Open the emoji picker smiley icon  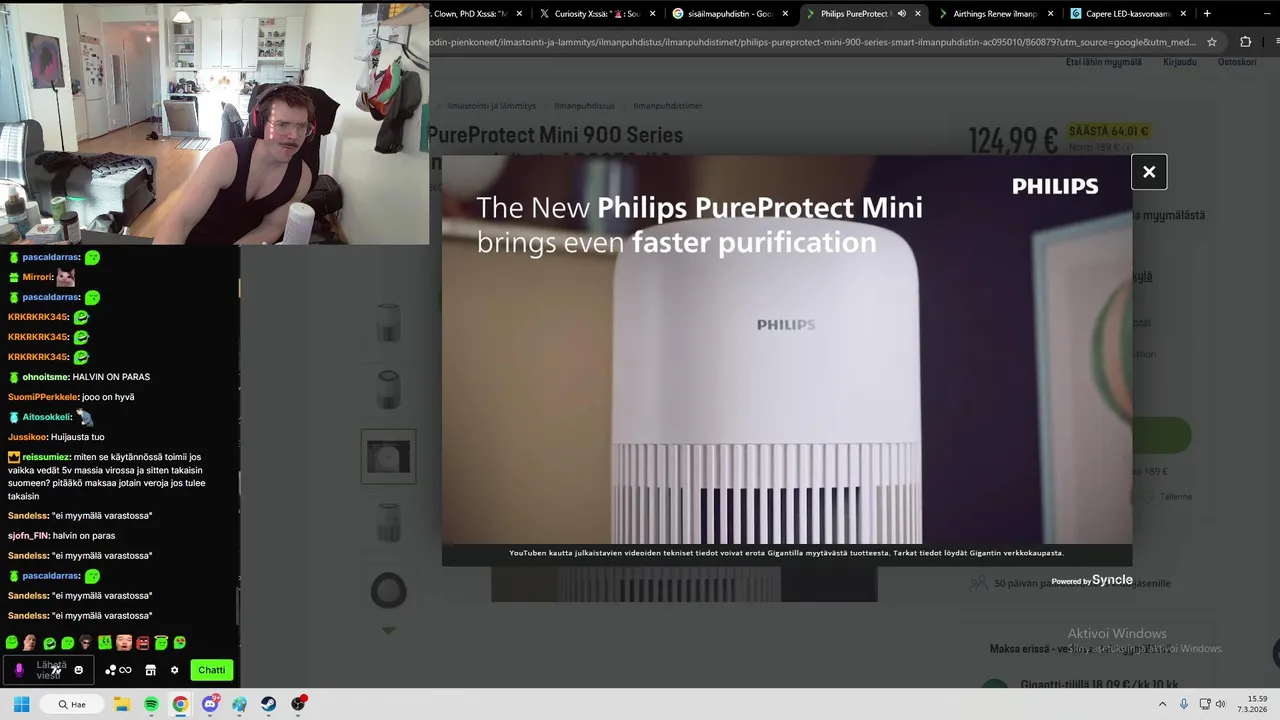(78, 670)
